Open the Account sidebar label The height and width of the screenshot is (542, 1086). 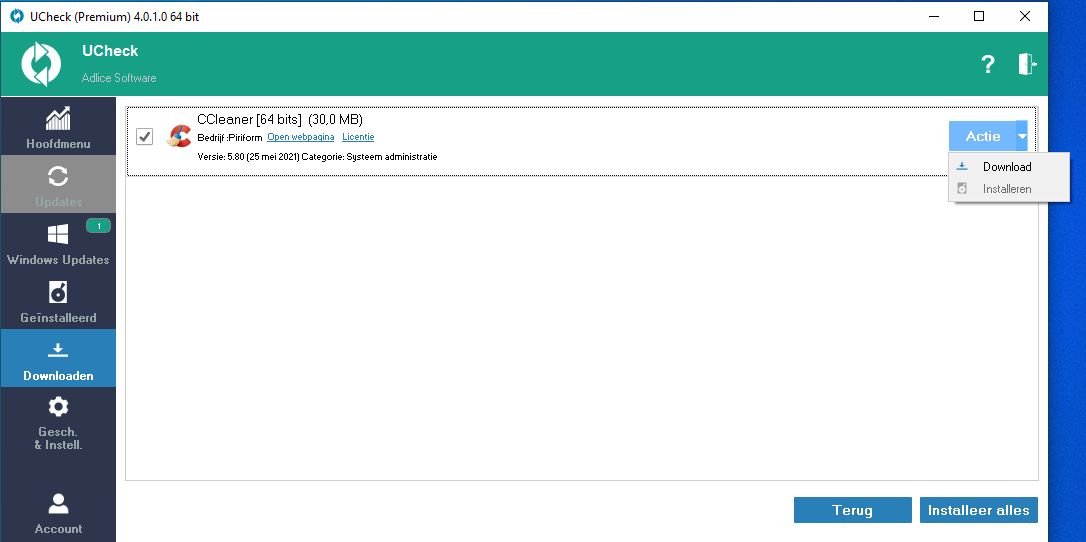tap(58, 529)
